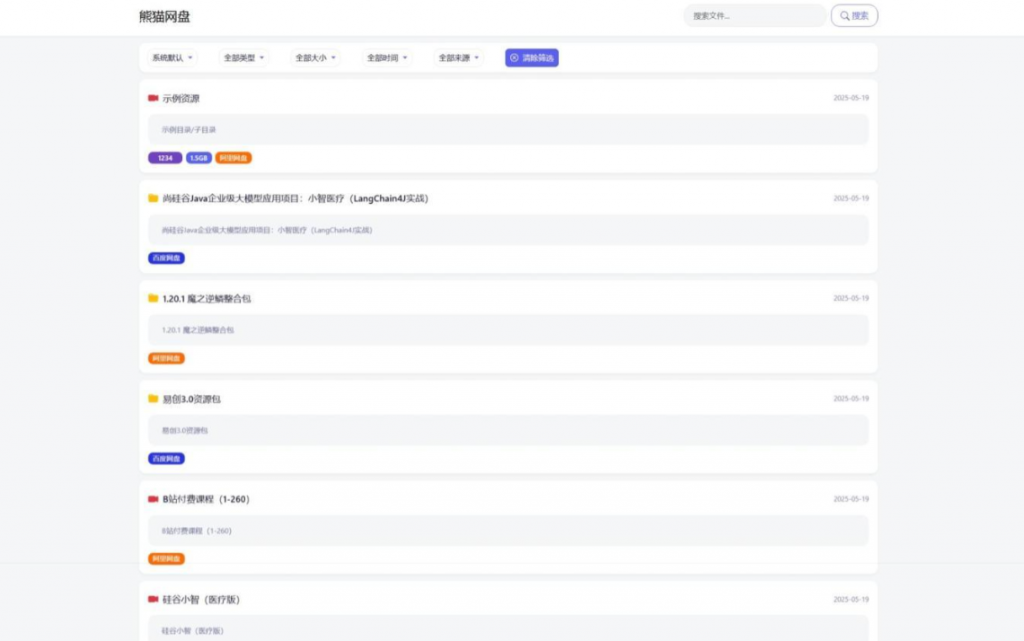
Task: Open the 系统默认 sort dropdown
Action: pyautogui.click(x=173, y=58)
